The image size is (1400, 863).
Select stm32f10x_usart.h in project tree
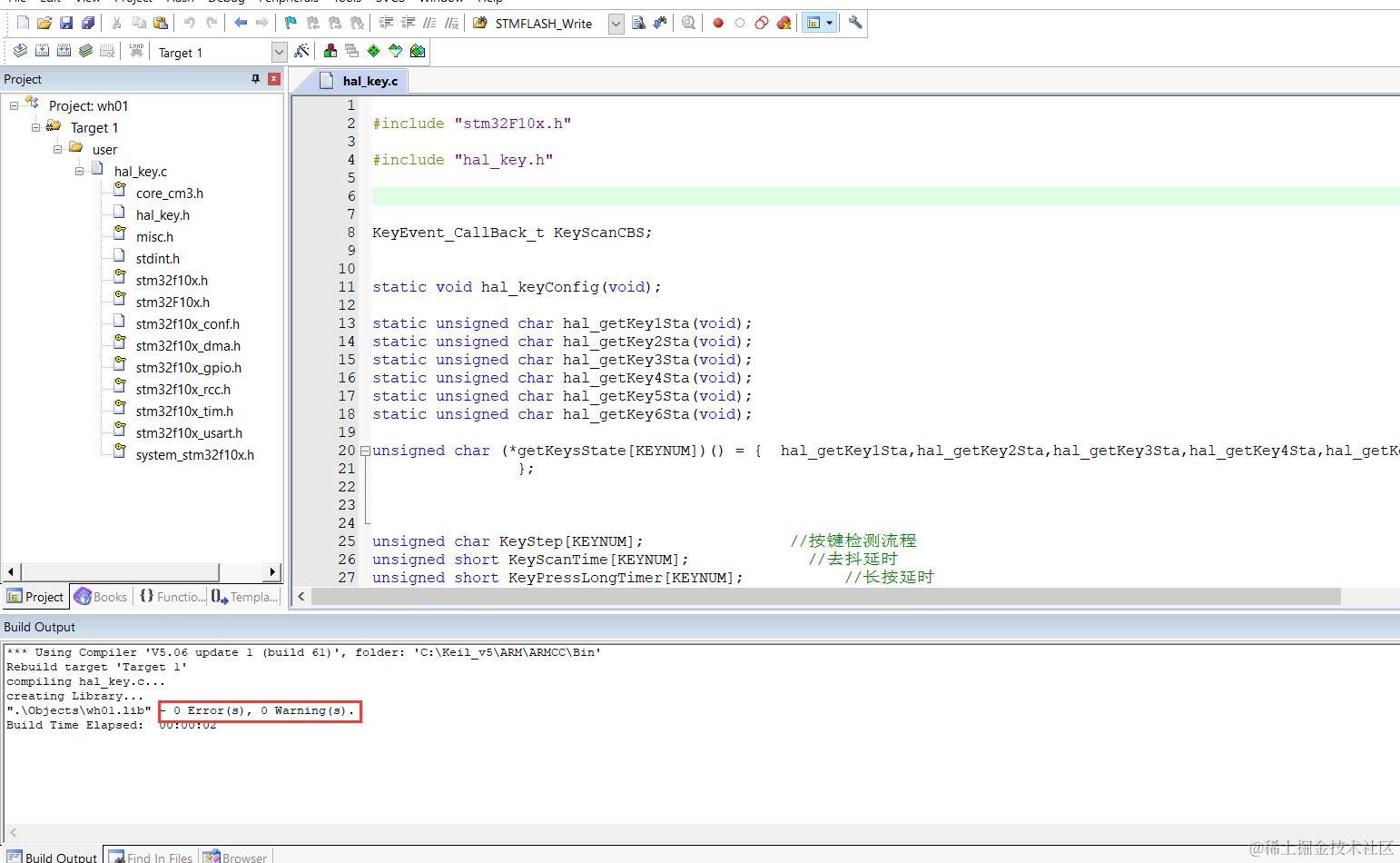point(189,433)
